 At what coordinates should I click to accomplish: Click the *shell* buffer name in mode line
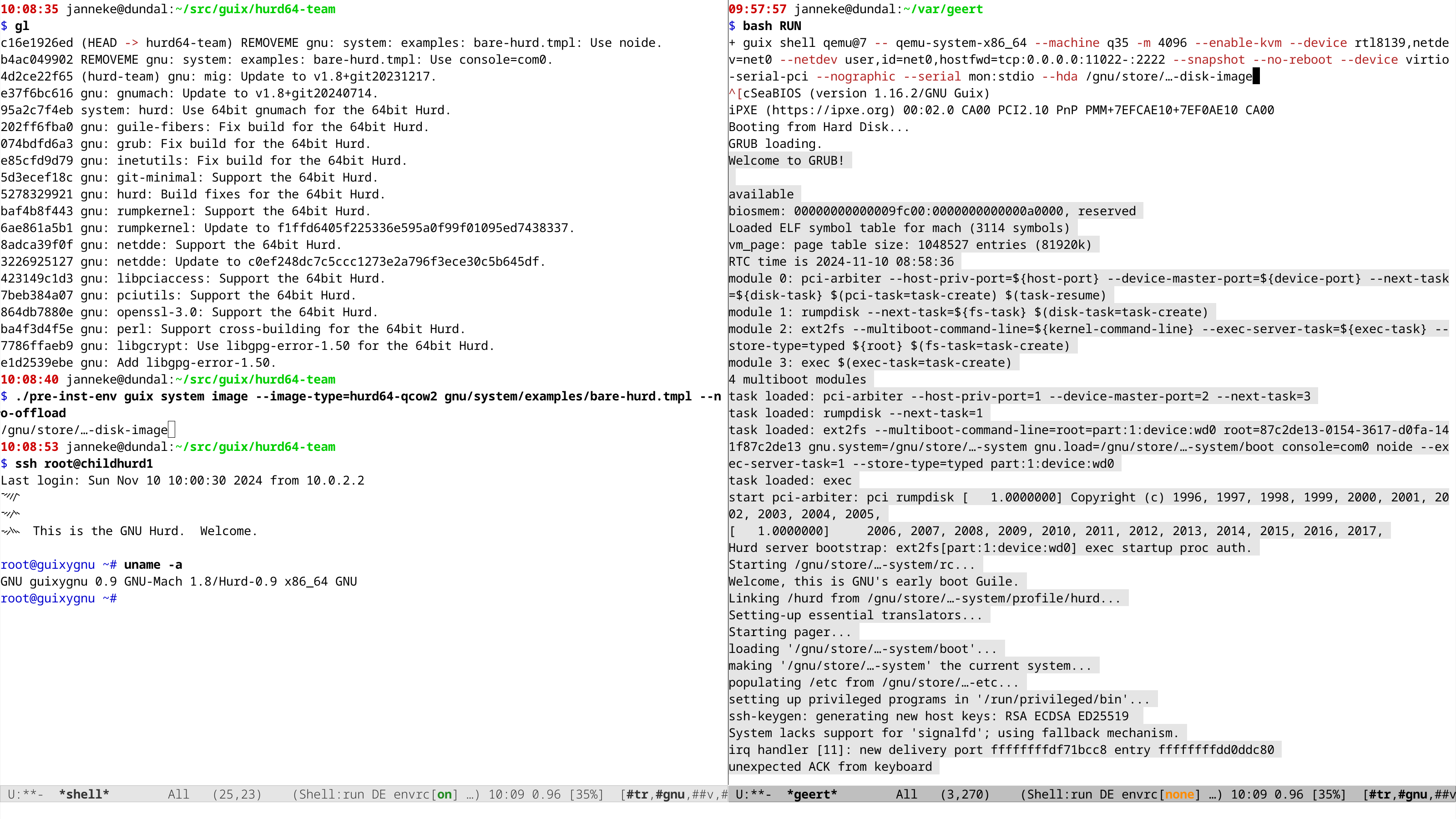[84, 794]
